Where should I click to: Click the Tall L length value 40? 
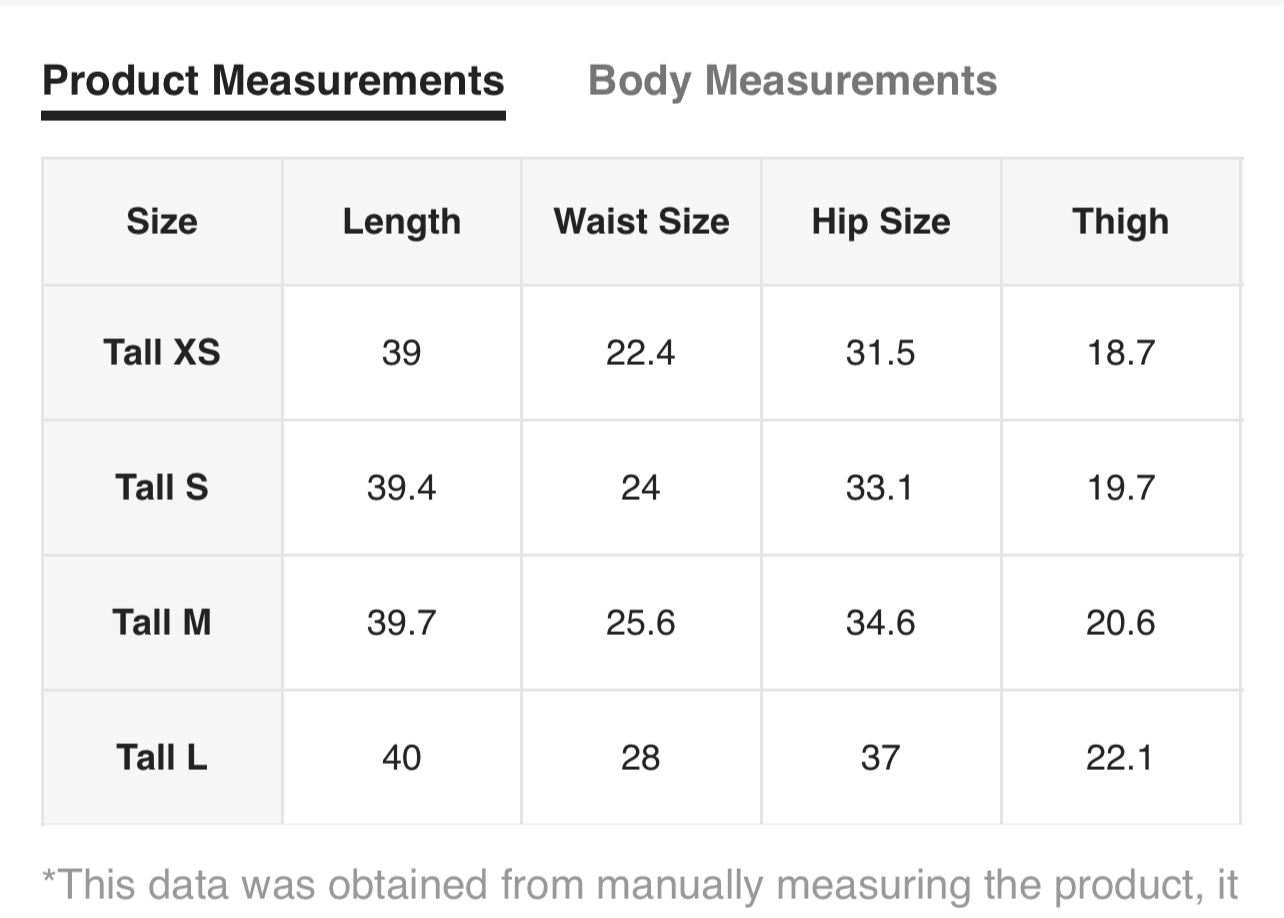tap(401, 757)
